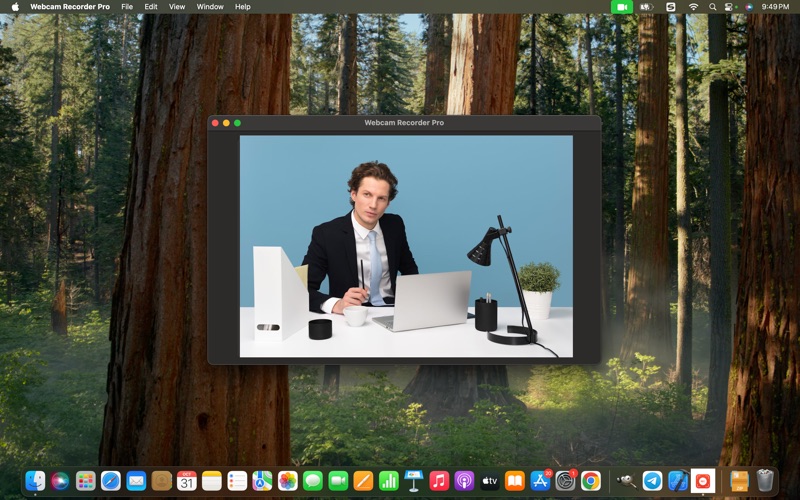Screen dimensions: 800x500
Task: Open Xcode from the dock
Action: (x=677, y=480)
